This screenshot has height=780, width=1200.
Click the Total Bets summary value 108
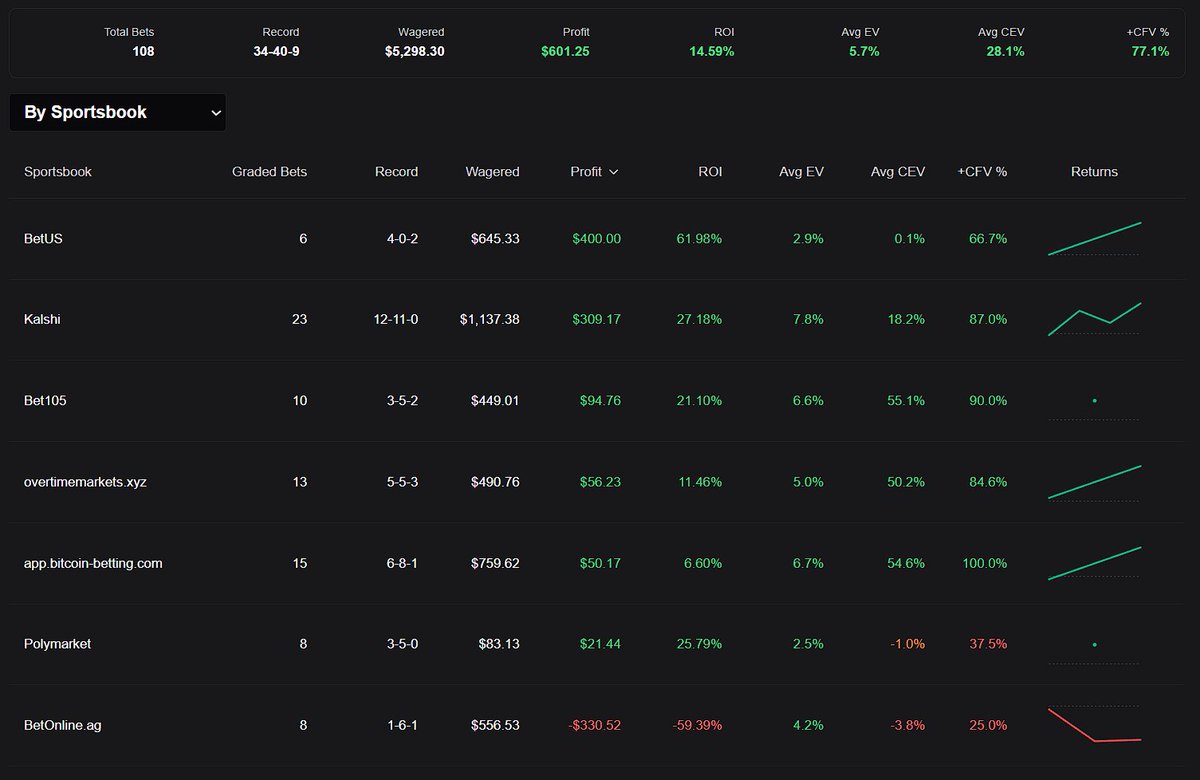(x=143, y=51)
